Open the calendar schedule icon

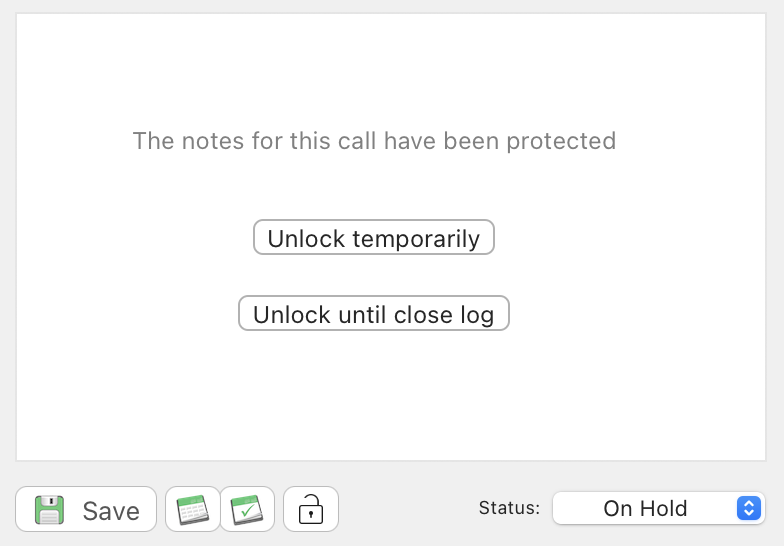tap(192, 510)
